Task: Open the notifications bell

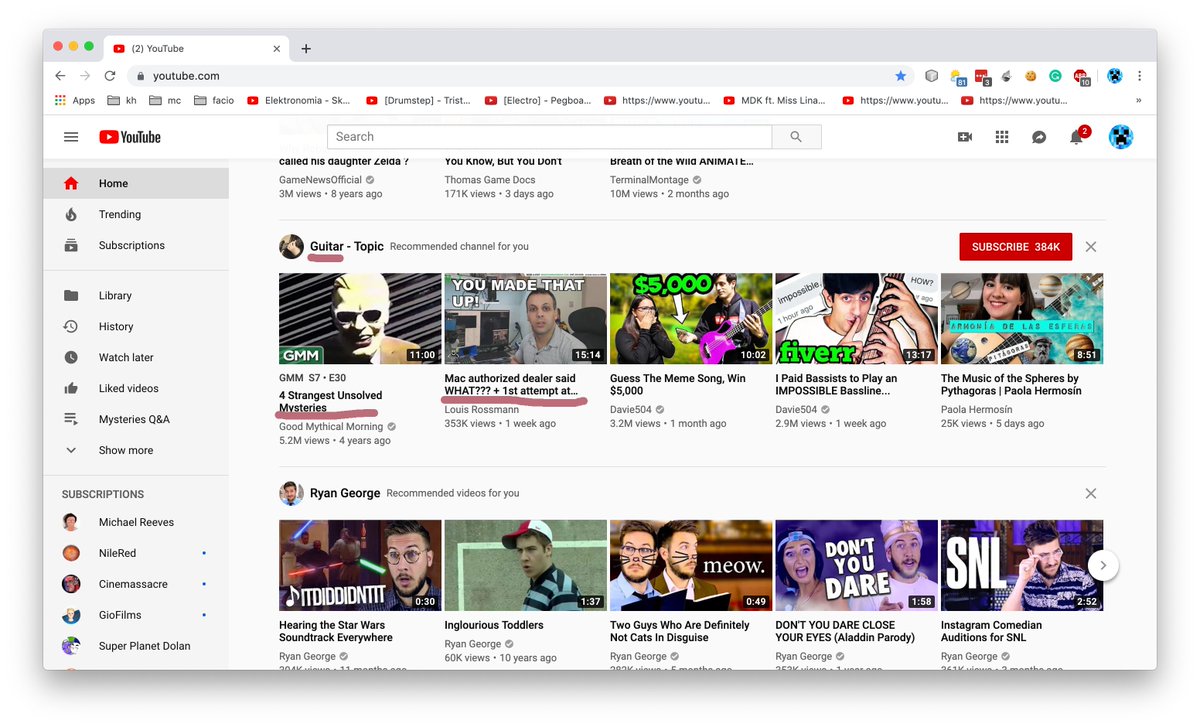Action: point(1077,136)
